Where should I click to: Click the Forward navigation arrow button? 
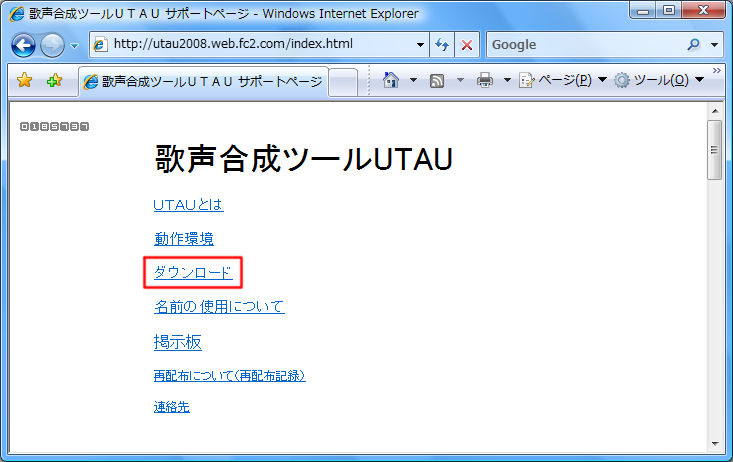click(52, 45)
